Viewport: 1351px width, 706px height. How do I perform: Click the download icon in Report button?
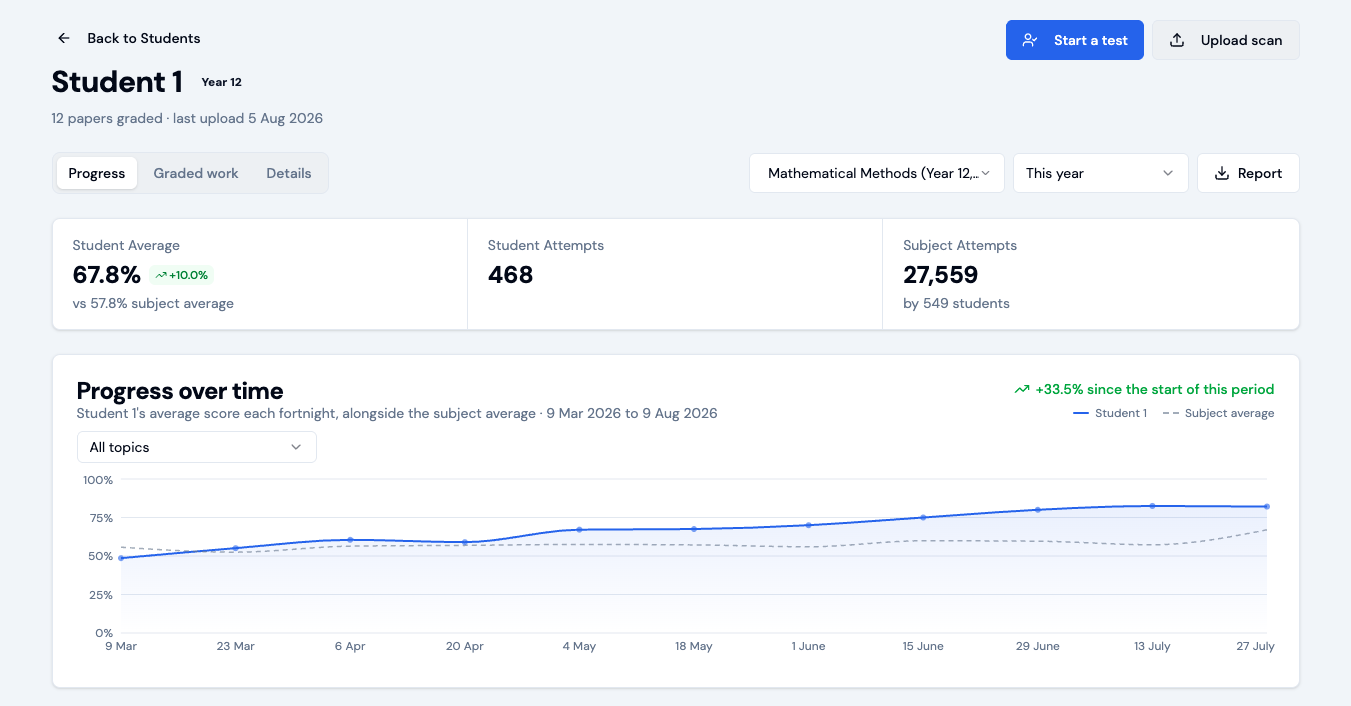pos(1222,173)
